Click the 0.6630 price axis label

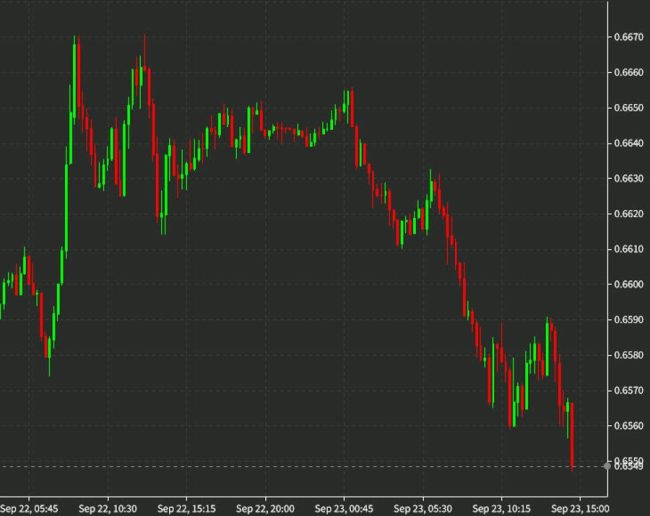point(626,178)
